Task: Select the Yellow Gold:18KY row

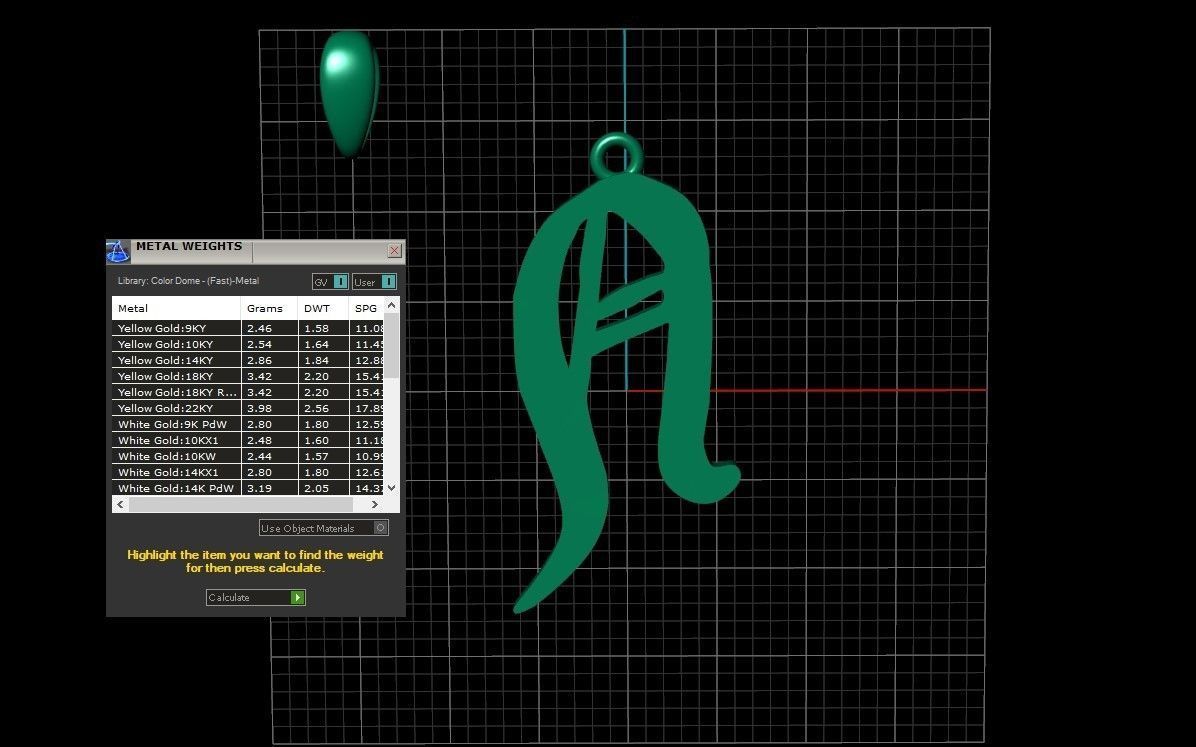Action: point(248,376)
